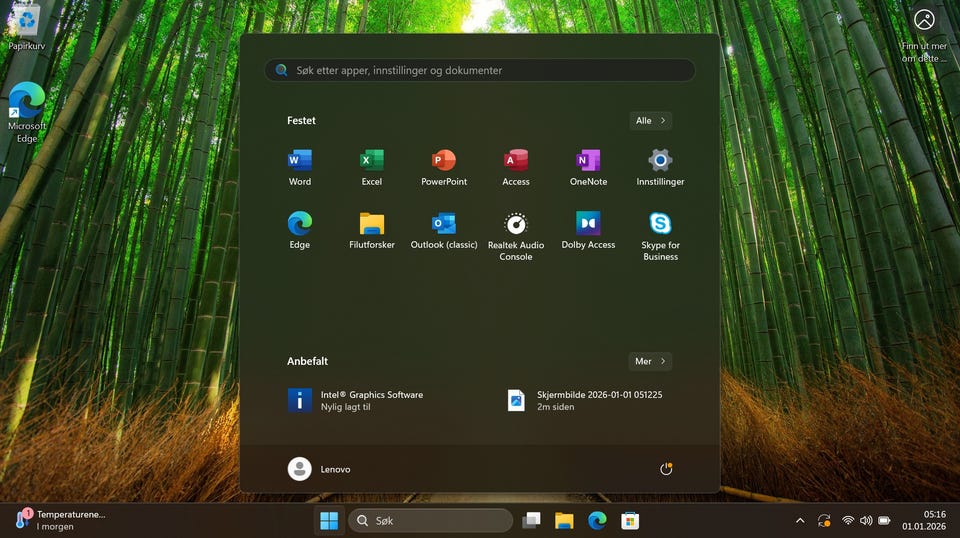960x538 pixels.
Task: Open PowerPoint pinned app
Action: pos(444,167)
